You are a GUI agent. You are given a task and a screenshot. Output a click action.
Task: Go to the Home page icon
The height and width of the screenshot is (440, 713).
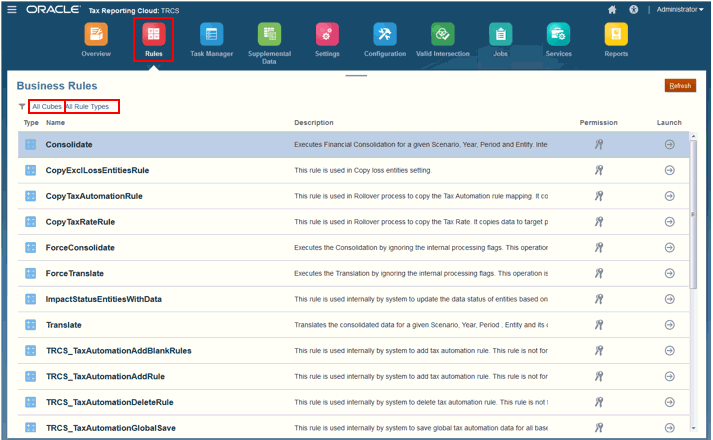tap(612, 10)
